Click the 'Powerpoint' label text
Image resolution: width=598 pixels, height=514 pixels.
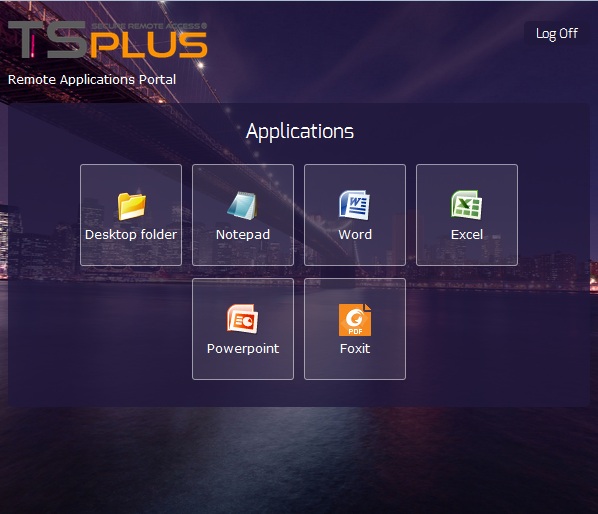243,349
